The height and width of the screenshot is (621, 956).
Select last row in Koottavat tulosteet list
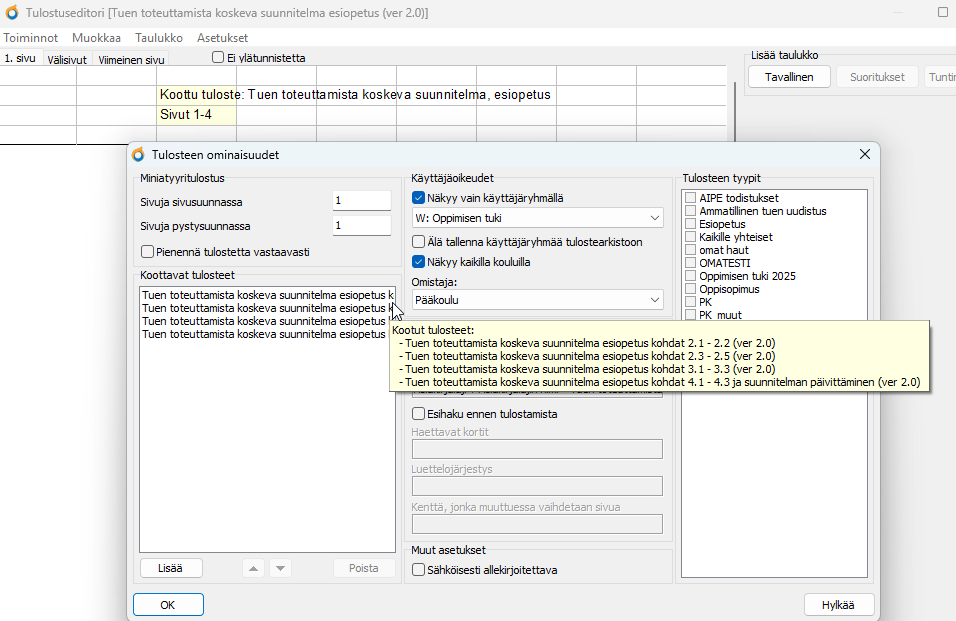click(x=267, y=334)
